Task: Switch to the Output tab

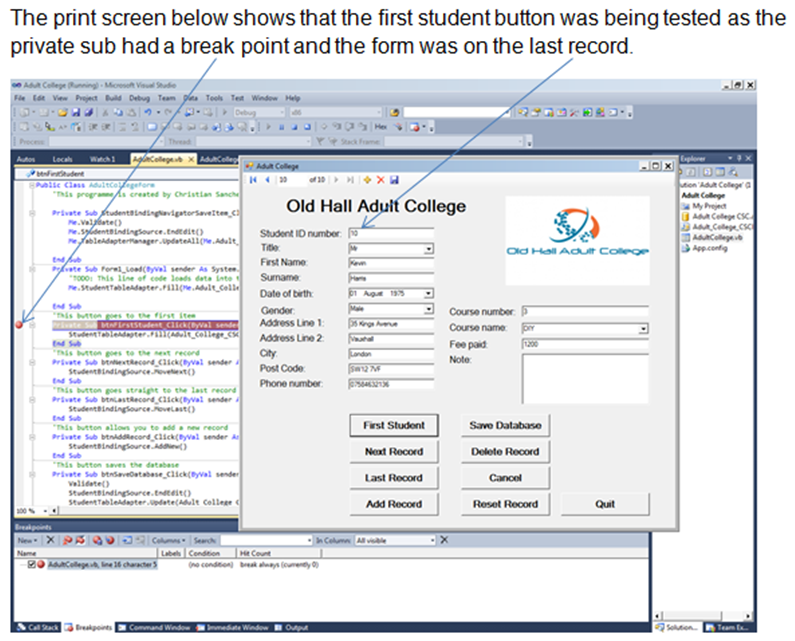Action: (292, 628)
